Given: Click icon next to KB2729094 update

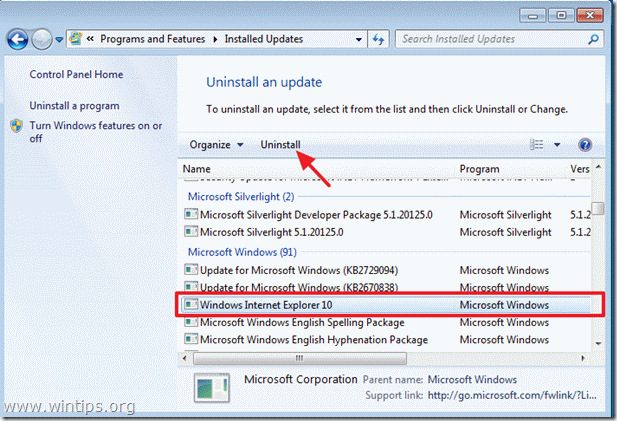Looking at the screenshot, I should click(191, 270).
